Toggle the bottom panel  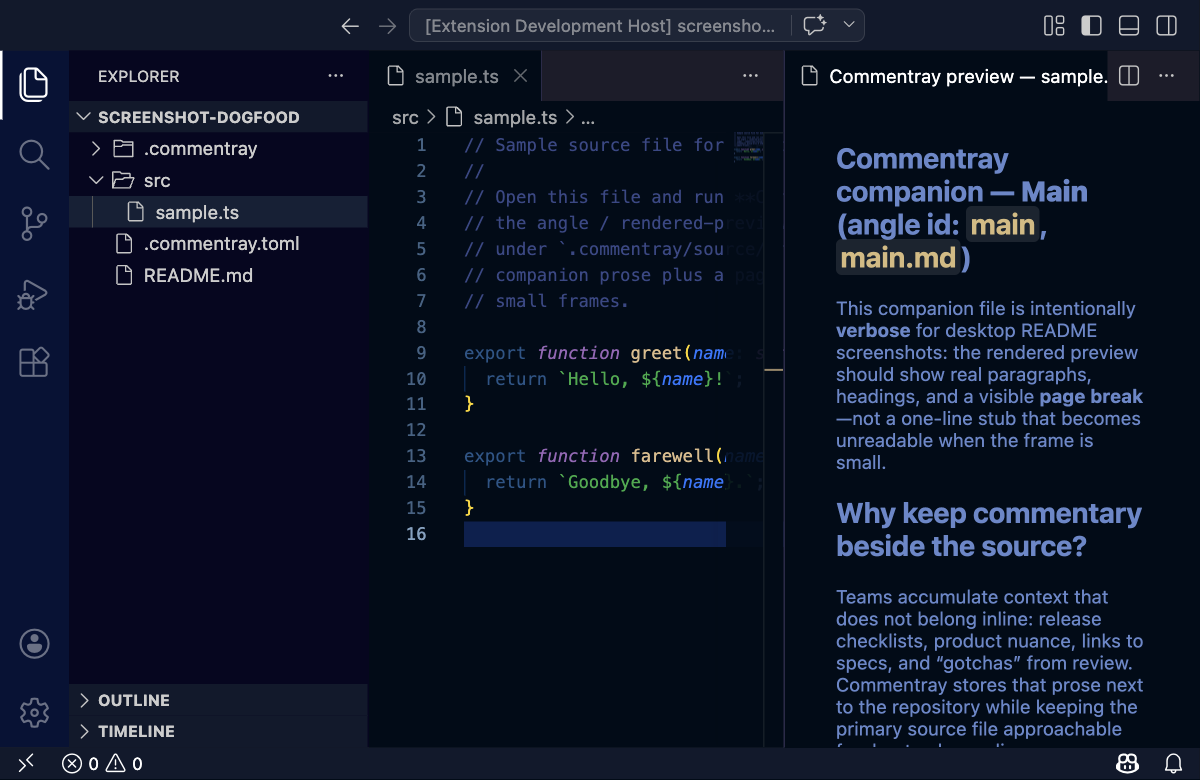coord(1128,25)
